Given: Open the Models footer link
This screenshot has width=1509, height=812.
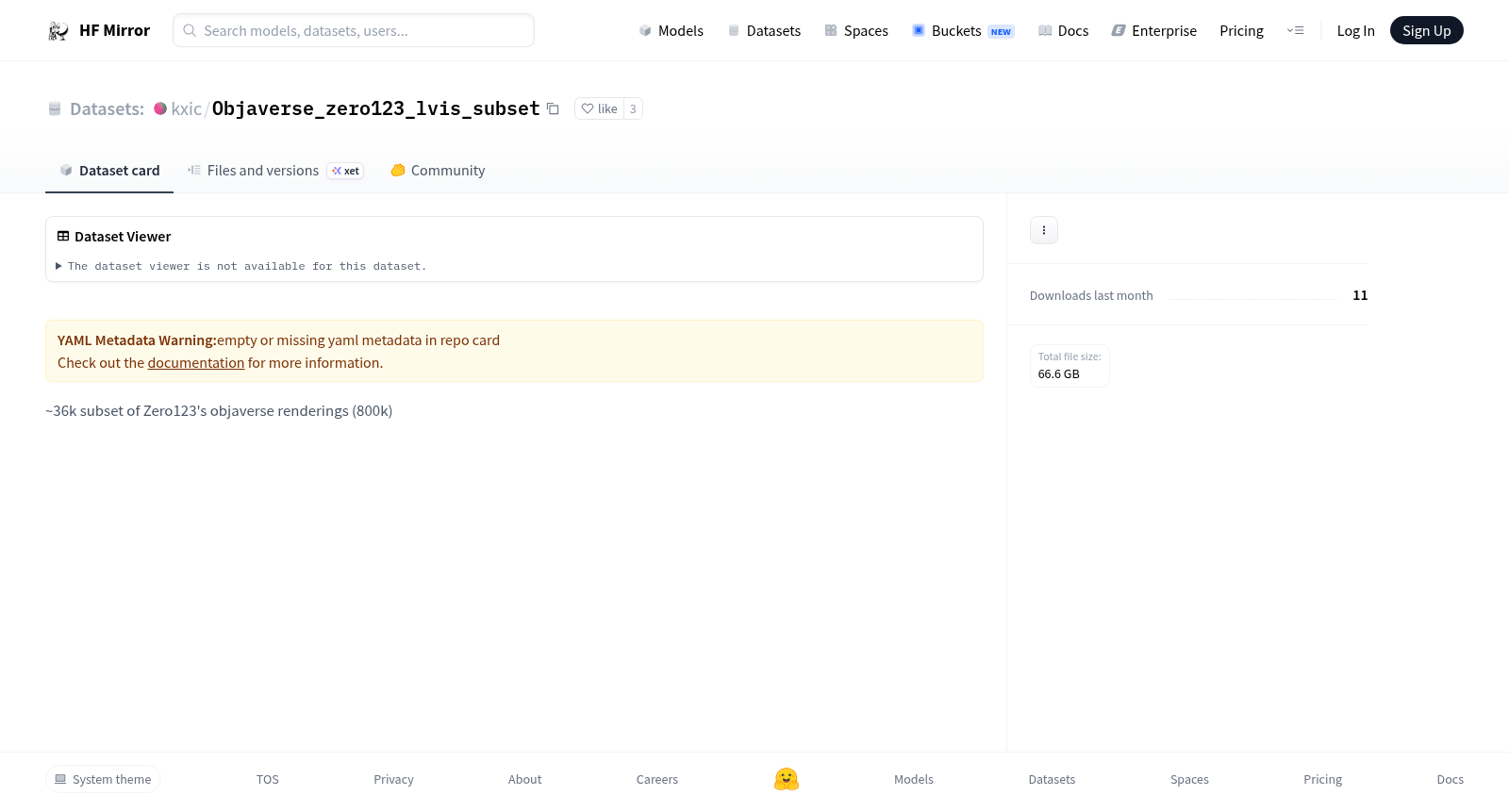Looking at the screenshot, I should (914, 780).
